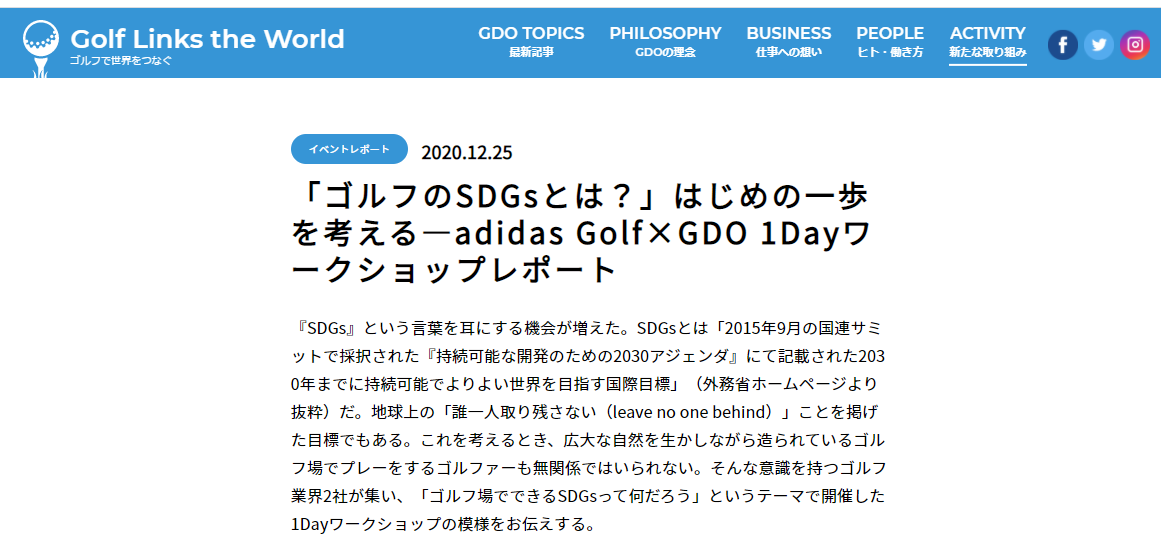Open the Instagram profile icon

coord(1134,44)
